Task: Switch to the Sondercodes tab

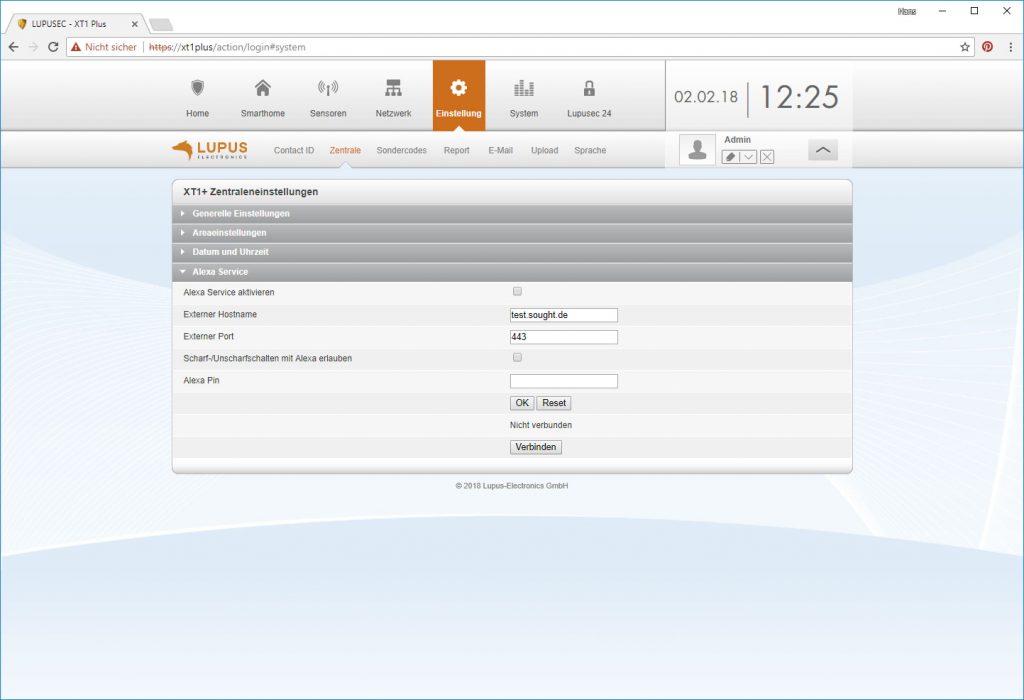Action: click(401, 150)
